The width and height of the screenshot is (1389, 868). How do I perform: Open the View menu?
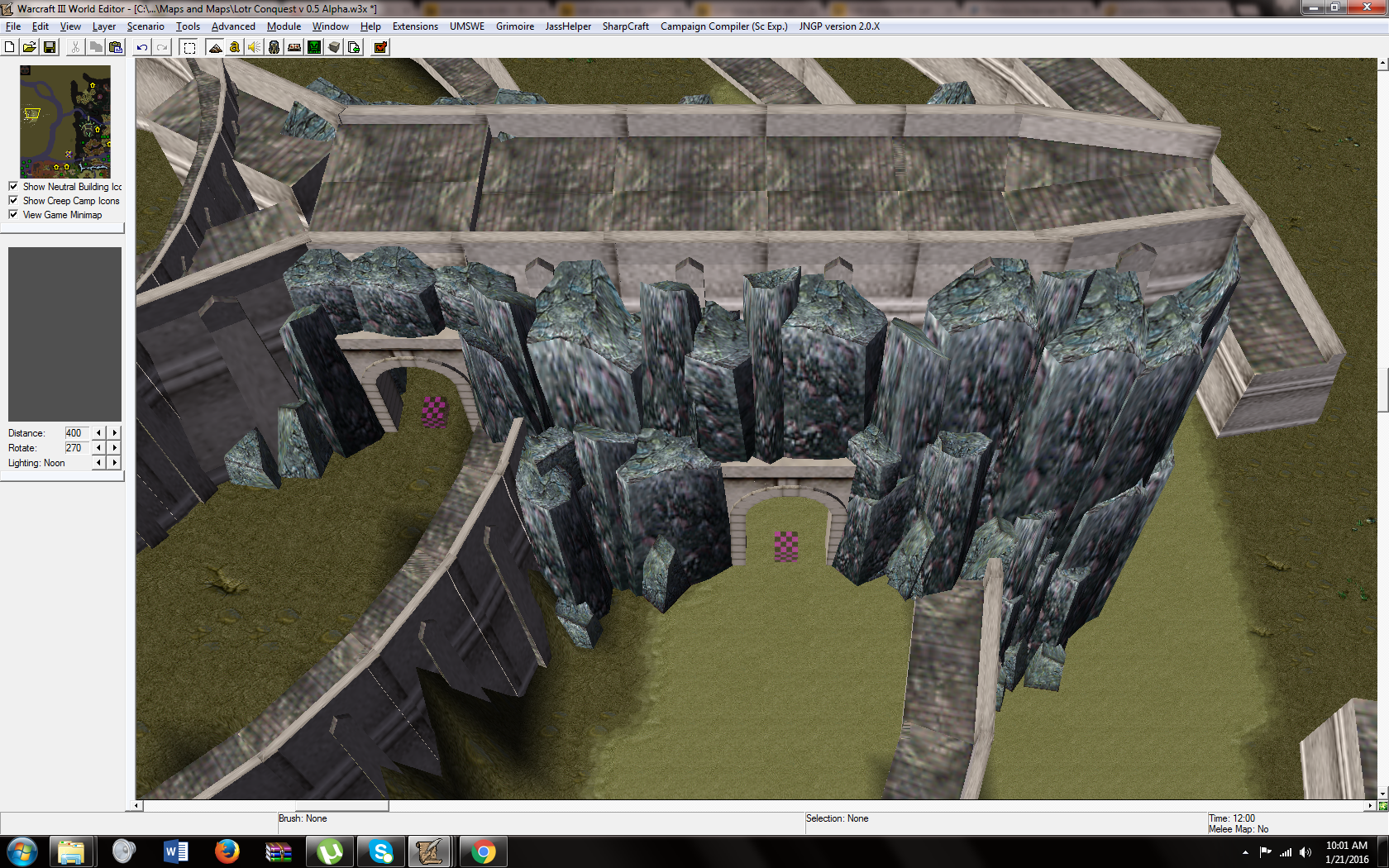pyautogui.click(x=70, y=26)
